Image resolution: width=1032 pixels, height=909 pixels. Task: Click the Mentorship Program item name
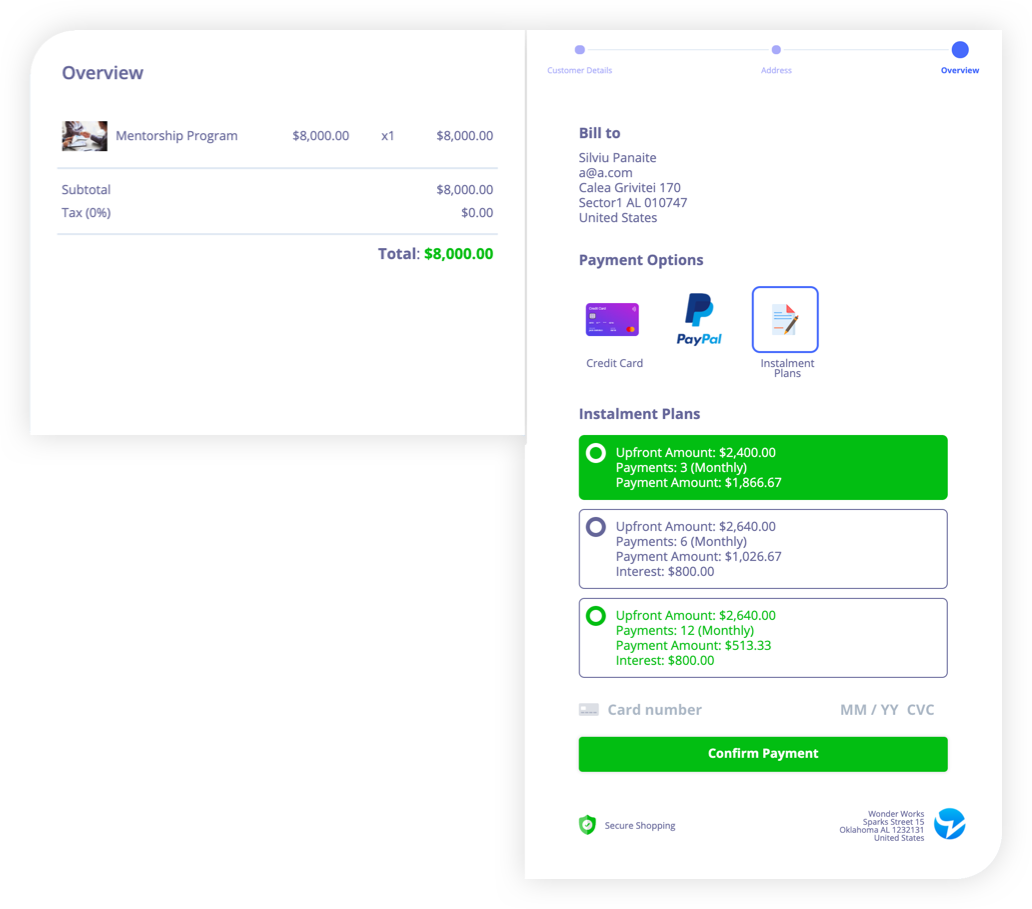tap(177, 136)
